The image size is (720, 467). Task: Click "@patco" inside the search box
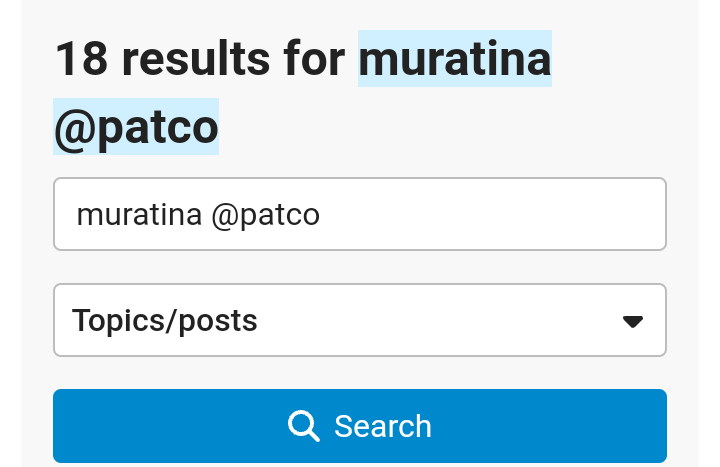[x=265, y=215]
